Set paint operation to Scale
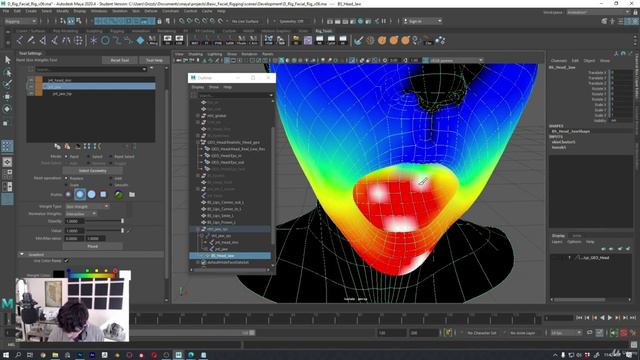 click(x=66, y=185)
